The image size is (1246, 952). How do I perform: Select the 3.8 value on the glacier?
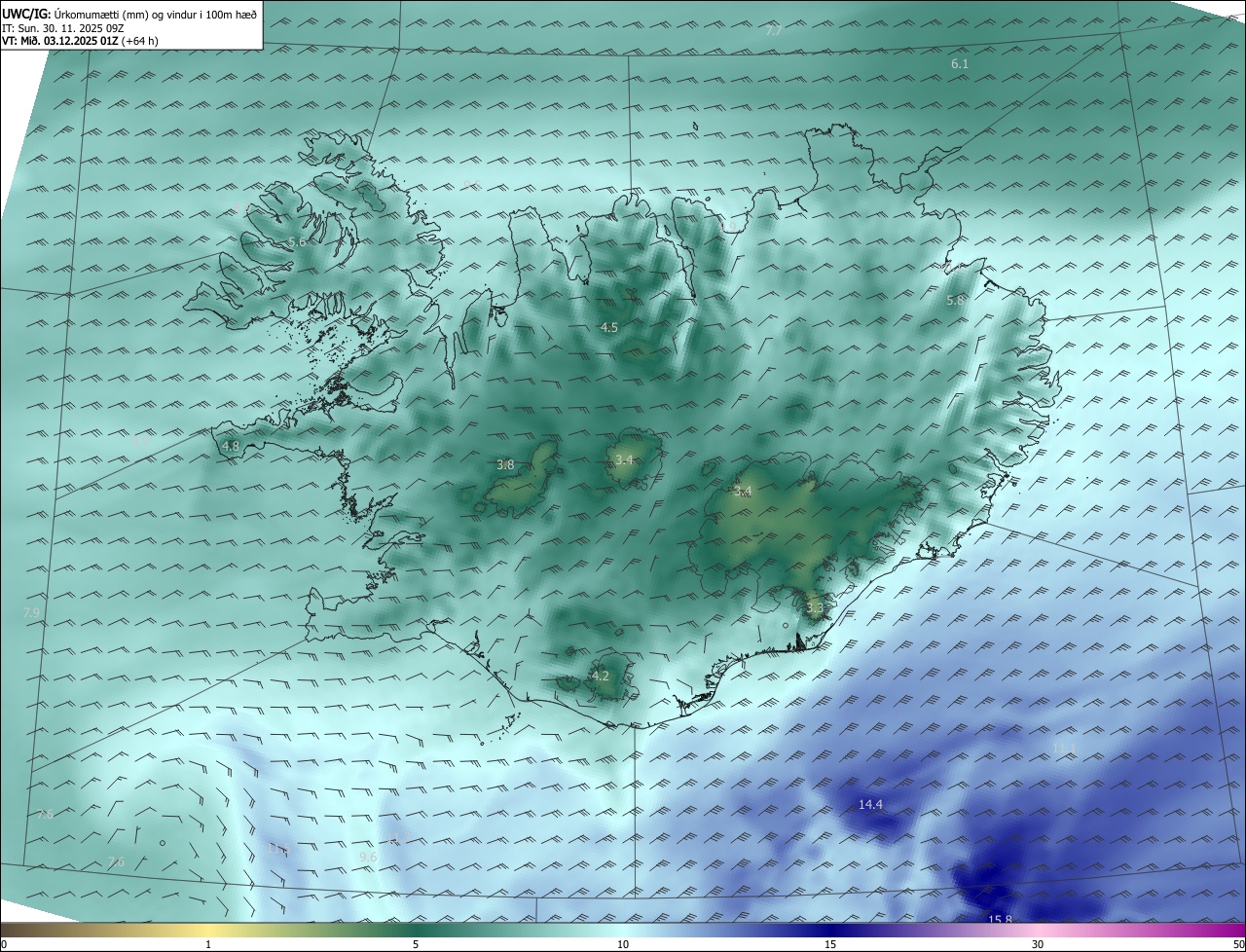pyautogui.click(x=505, y=465)
